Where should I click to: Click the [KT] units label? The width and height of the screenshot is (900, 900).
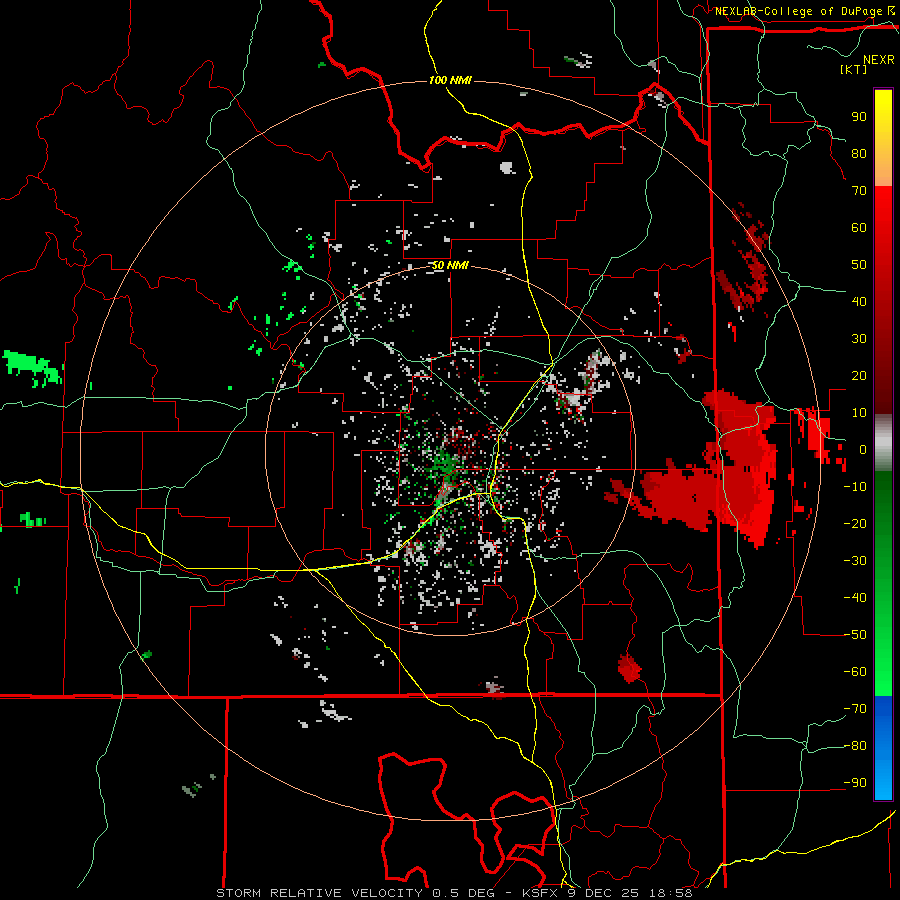(x=854, y=69)
